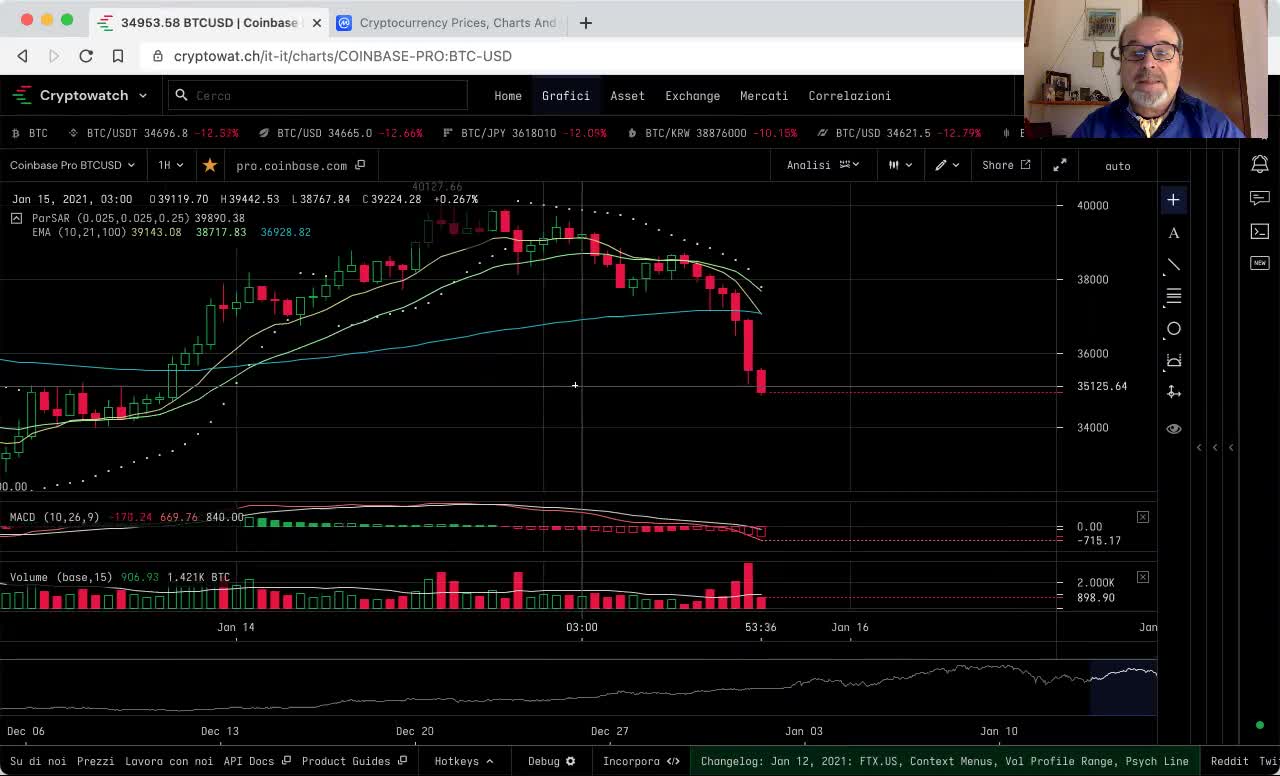Open the Correlazioni menu item
The height and width of the screenshot is (776, 1280).
pyautogui.click(x=849, y=96)
